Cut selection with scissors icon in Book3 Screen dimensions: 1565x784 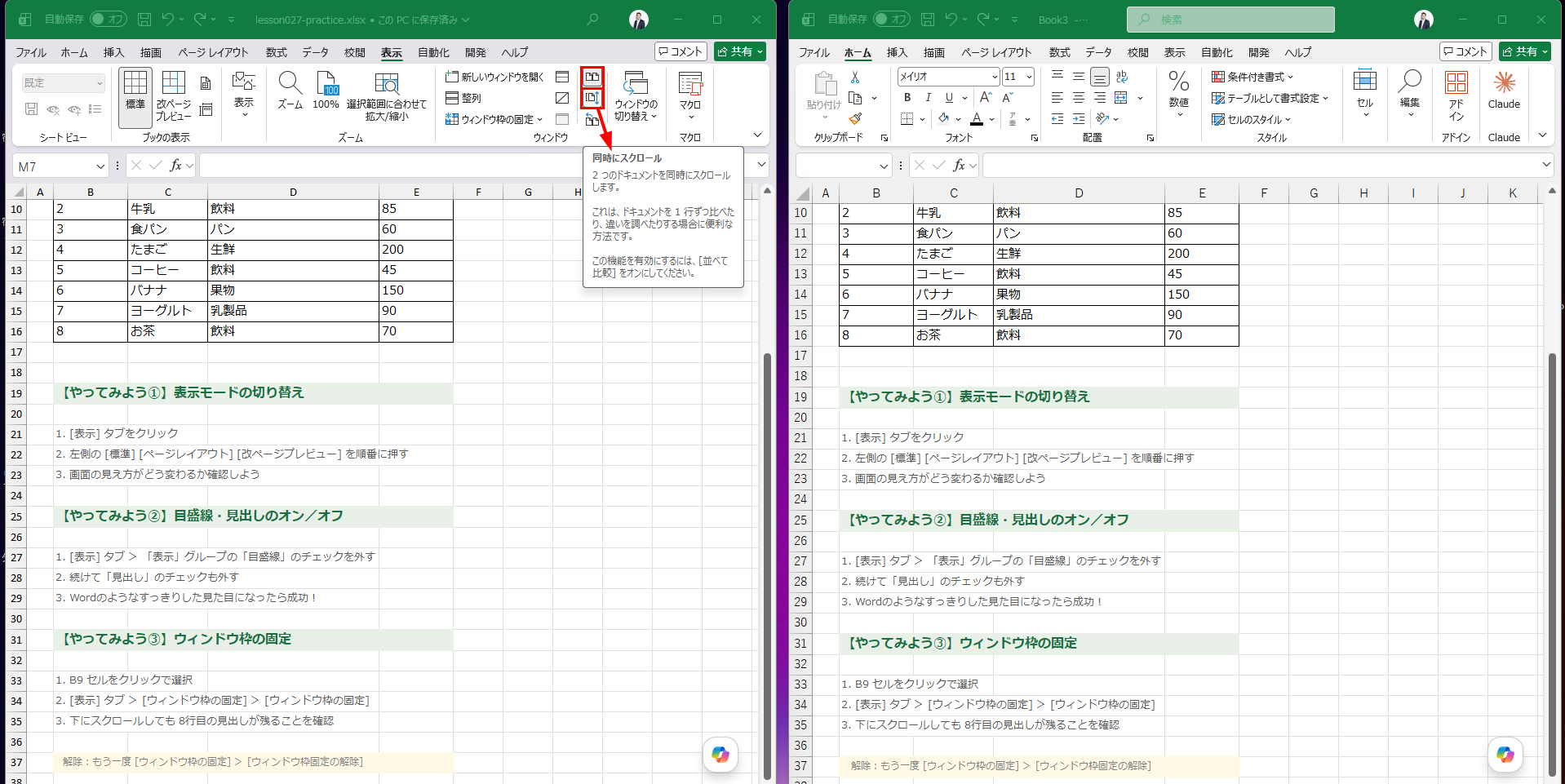point(855,77)
